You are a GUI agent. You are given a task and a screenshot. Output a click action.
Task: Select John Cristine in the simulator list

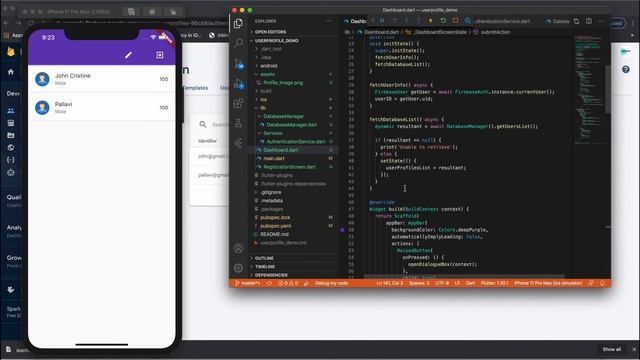tap(102, 79)
